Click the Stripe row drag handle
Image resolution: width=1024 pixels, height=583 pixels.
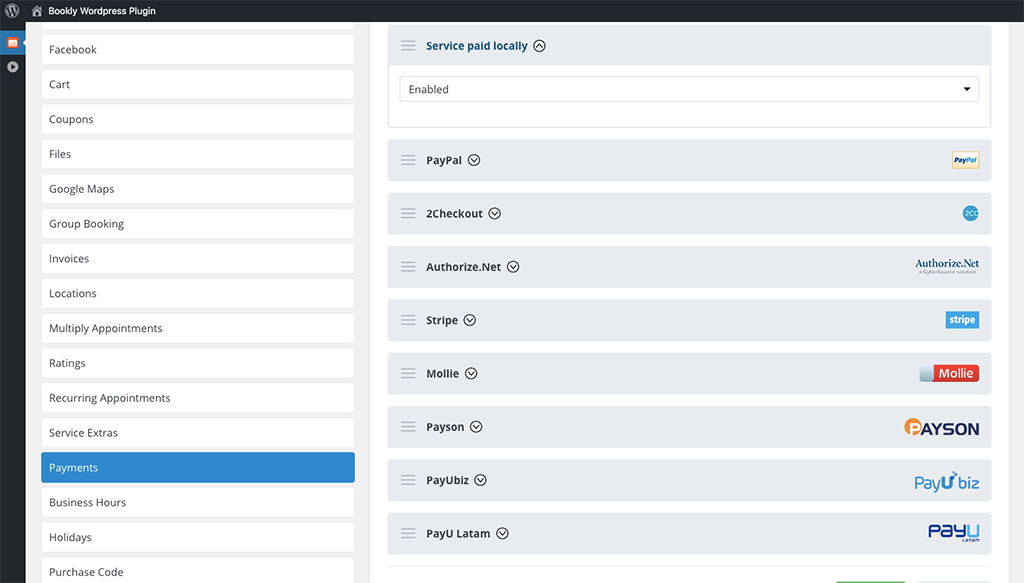(x=408, y=320)
